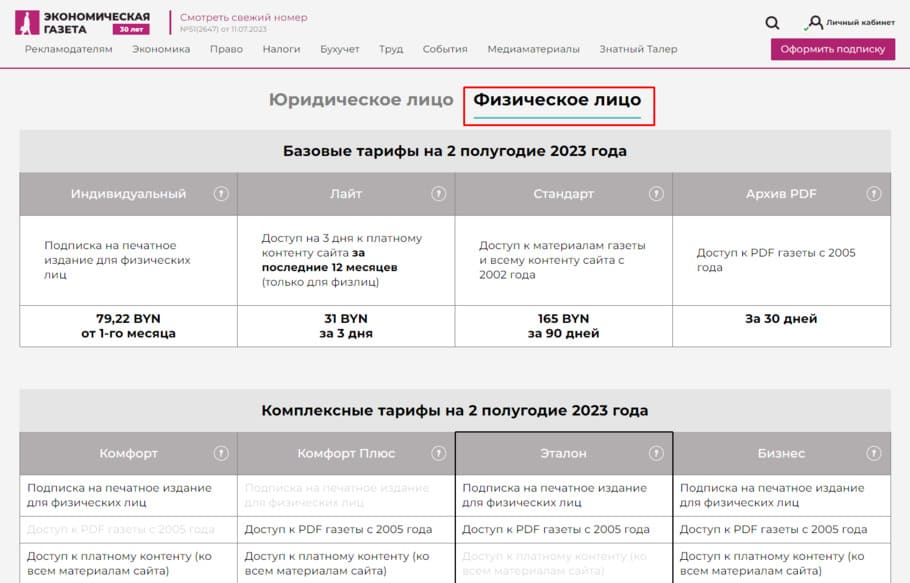
Task: Select the Физическое лицо tab
Action: click(x=557, y=100)
